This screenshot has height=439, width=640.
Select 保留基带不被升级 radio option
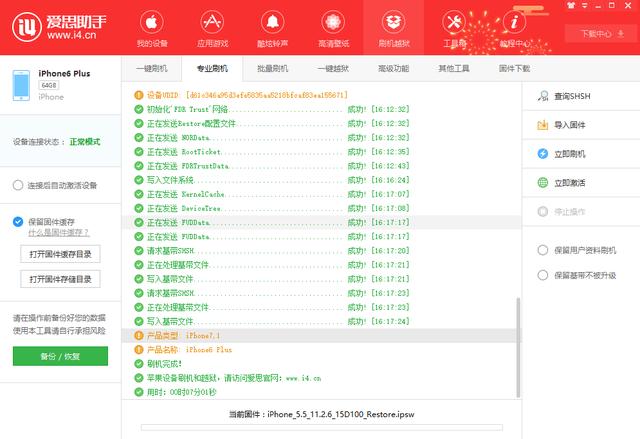click(x=543, y=275)
